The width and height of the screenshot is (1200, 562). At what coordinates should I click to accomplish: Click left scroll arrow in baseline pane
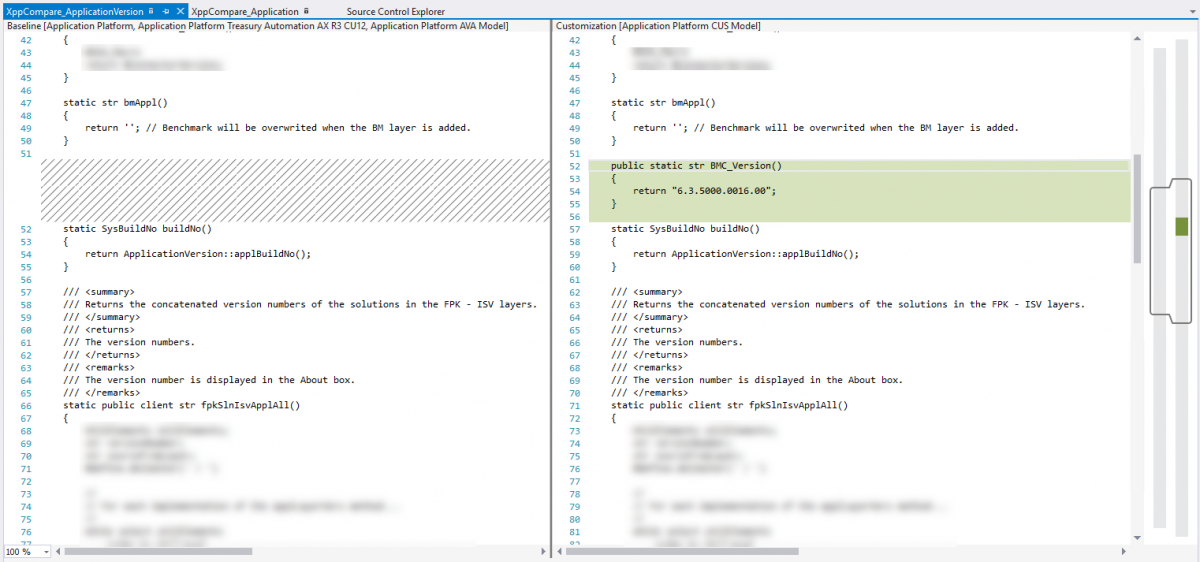point(57,551)
